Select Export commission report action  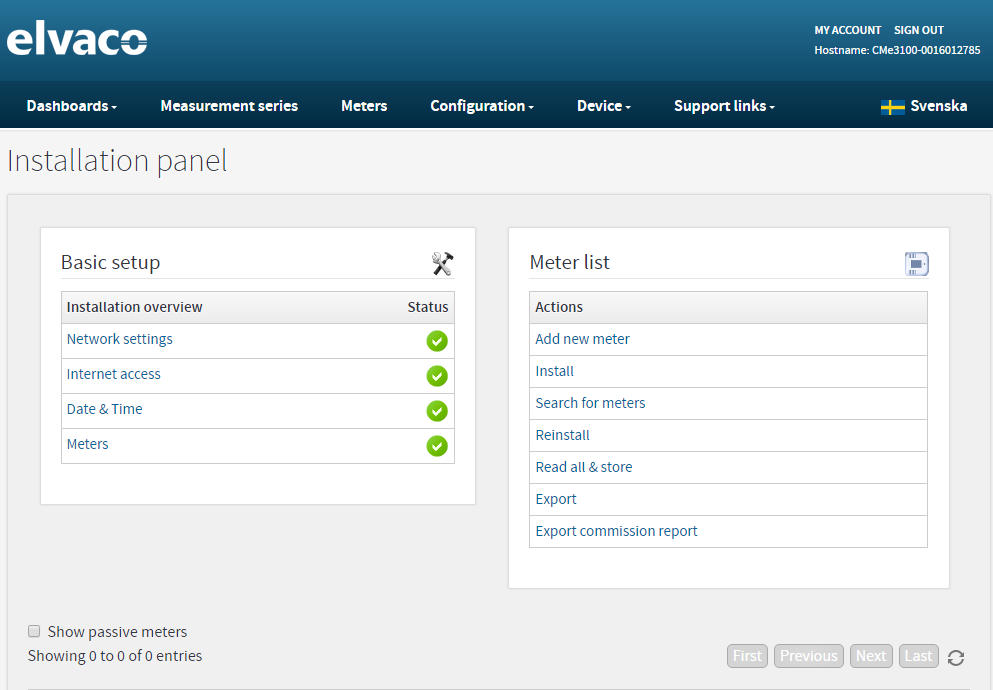616,531
